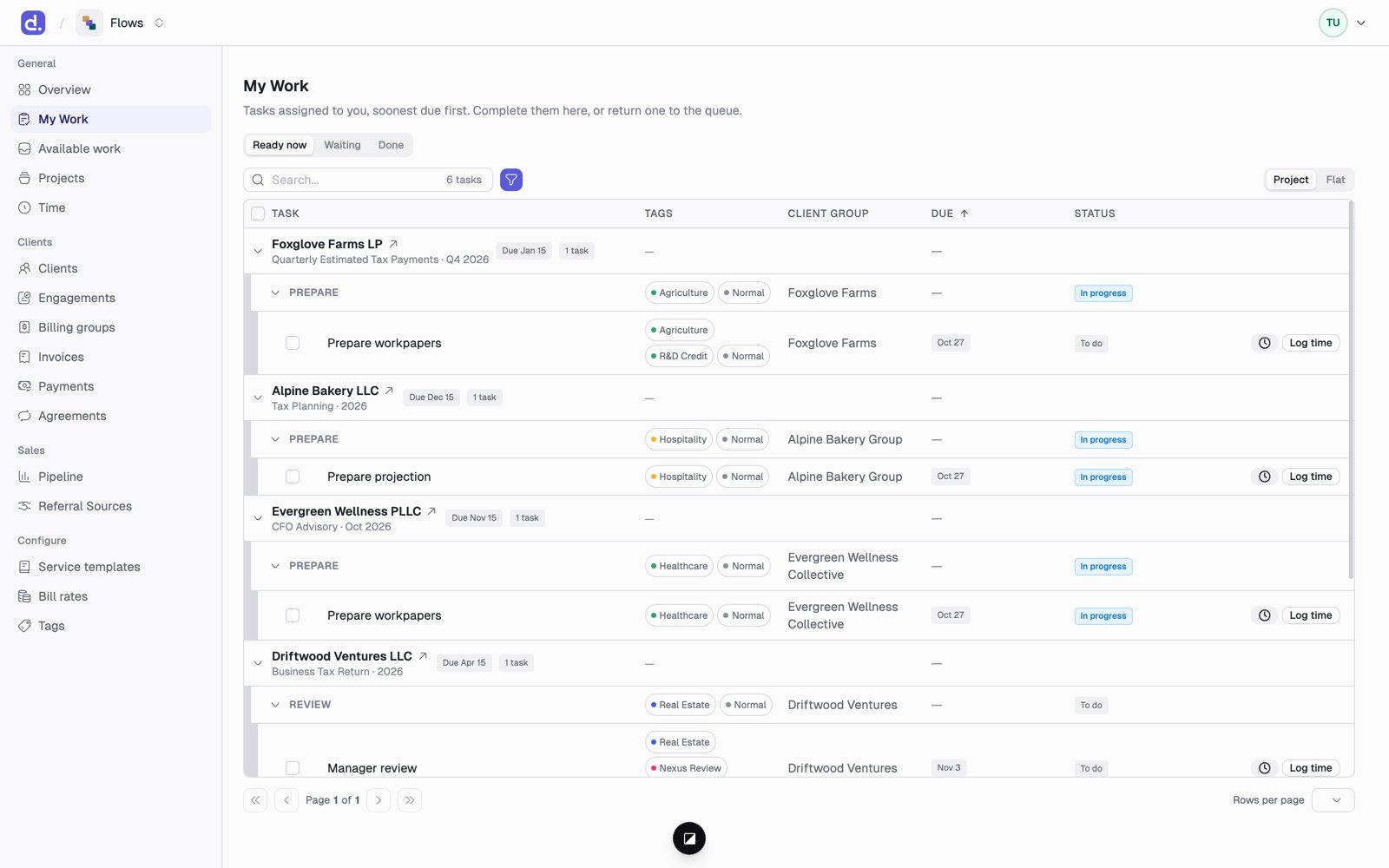This screenshot has height=868, width=1389.
Task: Switch to the Done tab
Action: tap(391, 145)
